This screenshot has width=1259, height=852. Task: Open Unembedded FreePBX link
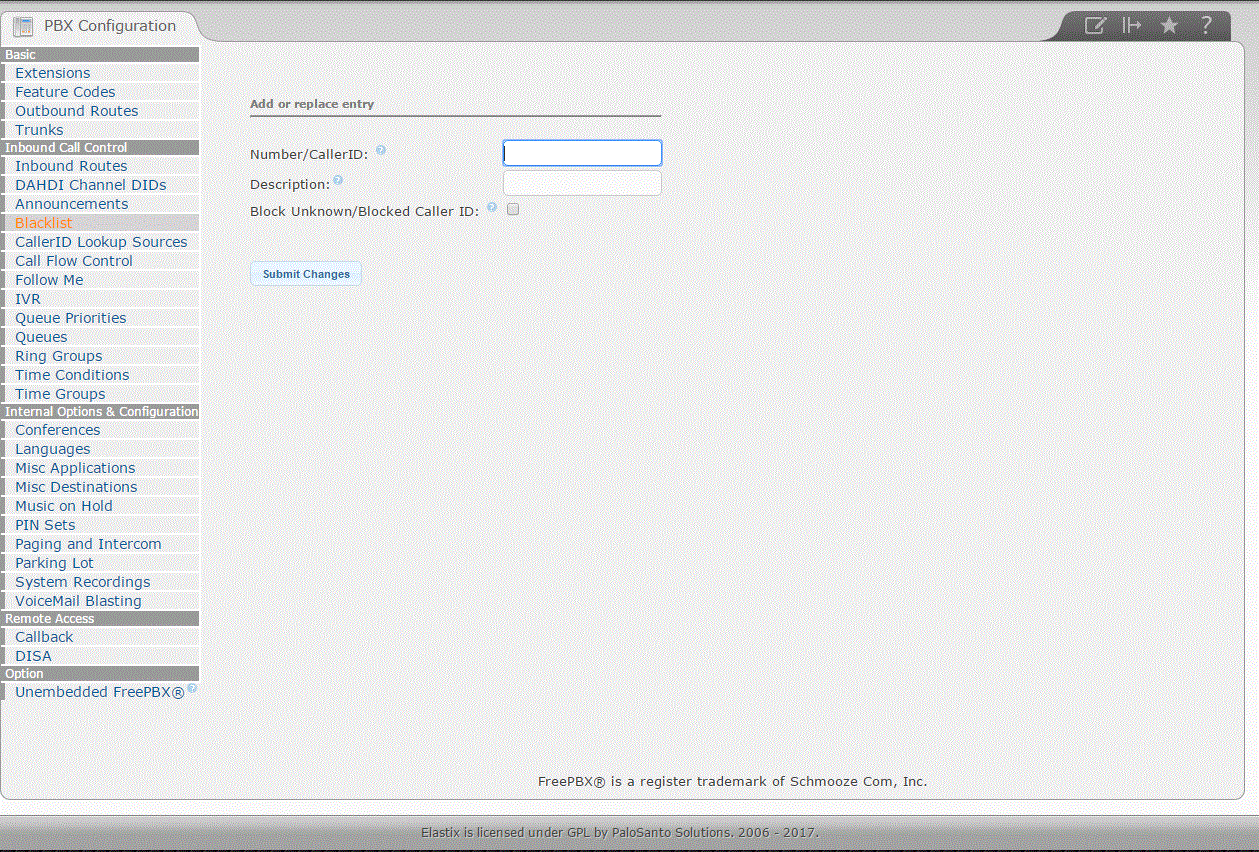100,692
